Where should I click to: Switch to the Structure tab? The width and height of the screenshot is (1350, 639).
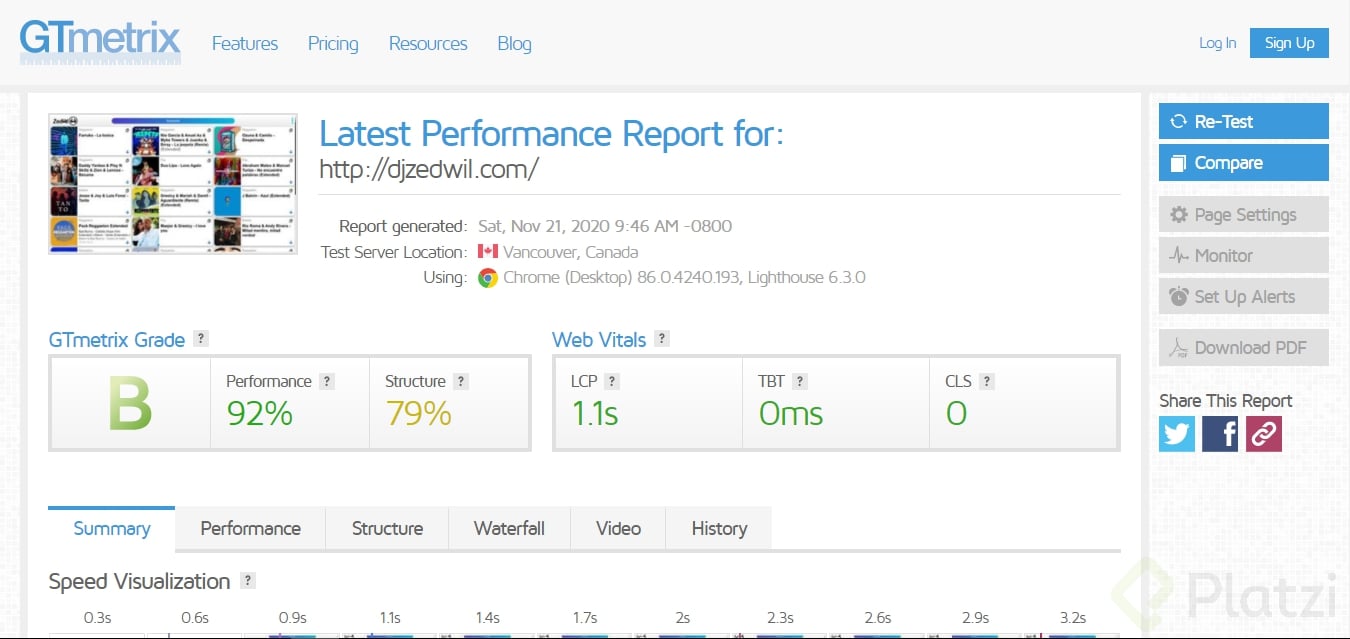point(387,529)
